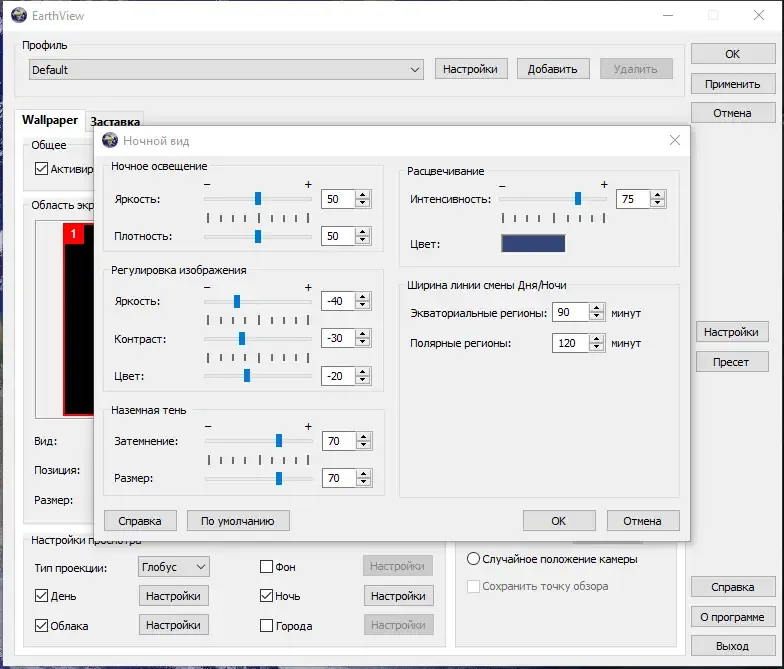Image resolution: width=784 pixels, height=669 pixels.
Task: Open the Профиль Default dropdown
Action: (x=226, y=70)
